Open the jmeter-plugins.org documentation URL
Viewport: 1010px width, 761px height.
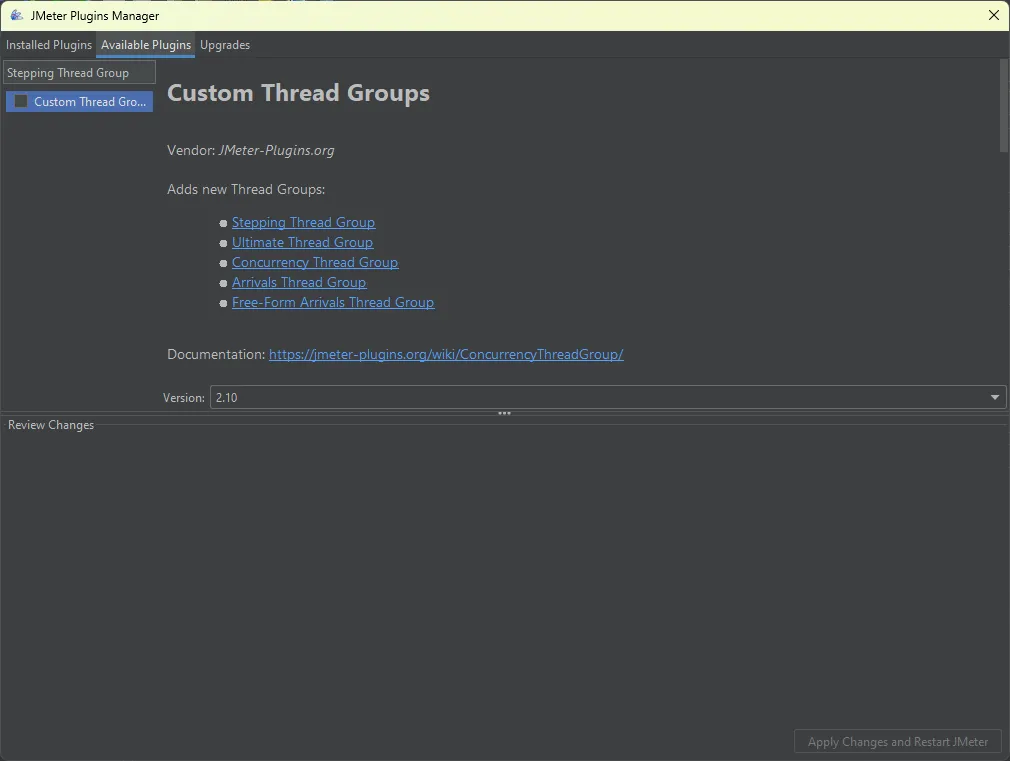tap(446, 354)
